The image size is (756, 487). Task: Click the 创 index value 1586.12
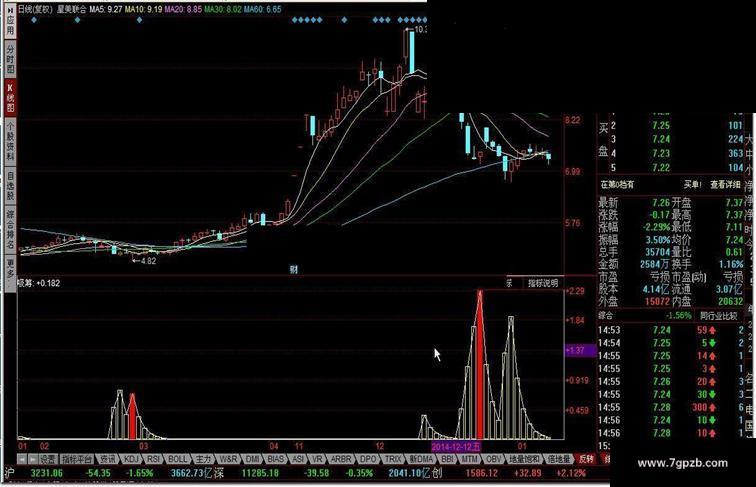[x=482, y=473]
